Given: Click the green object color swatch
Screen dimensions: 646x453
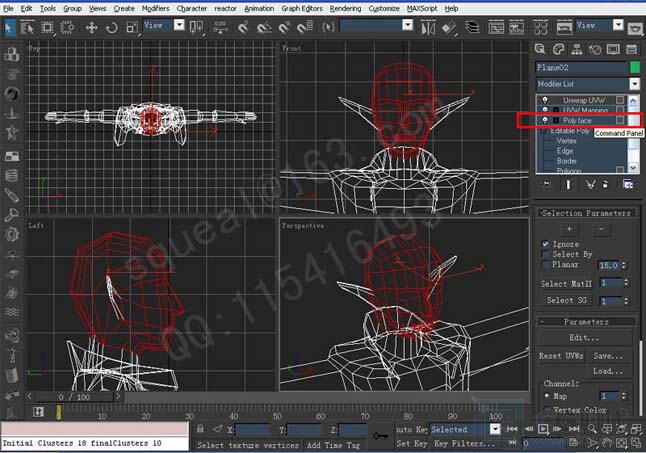Looking at the screenshot, I should [635, 68].
